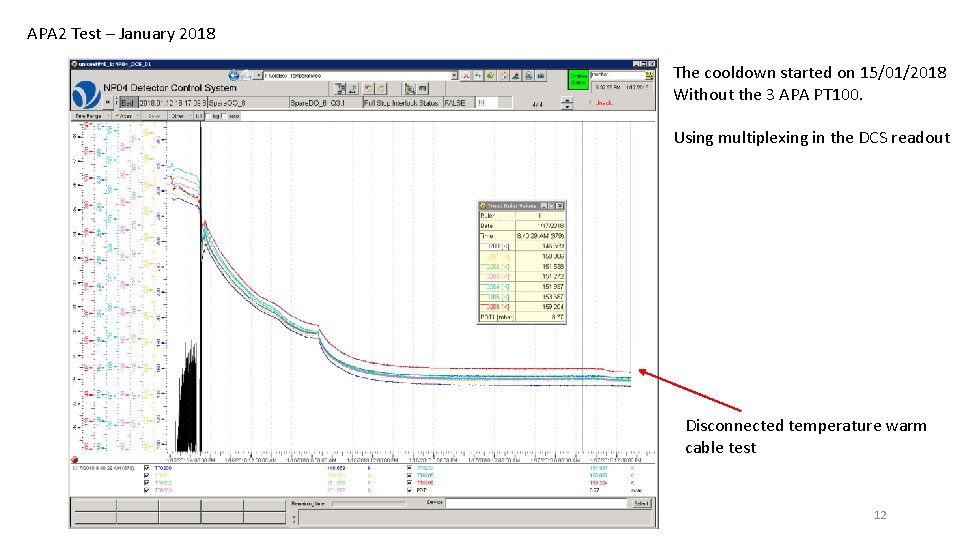Image resolution: width=960 pixels, height=540 pixels.
Task: Click the blue back navigation arrow
Action: (x=233, y=75)
